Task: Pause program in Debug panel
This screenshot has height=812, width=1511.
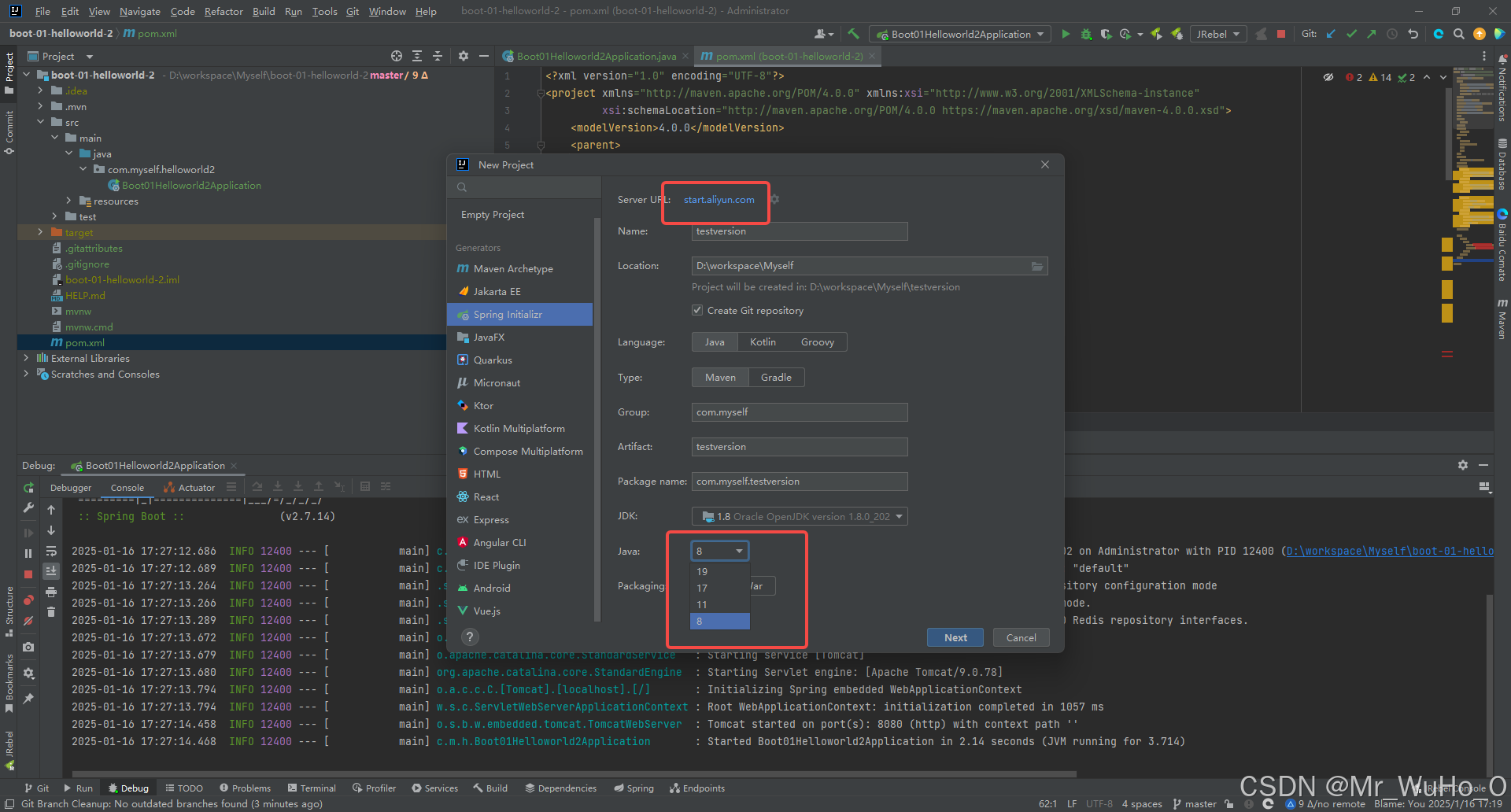Action: [x=28, y=553]
